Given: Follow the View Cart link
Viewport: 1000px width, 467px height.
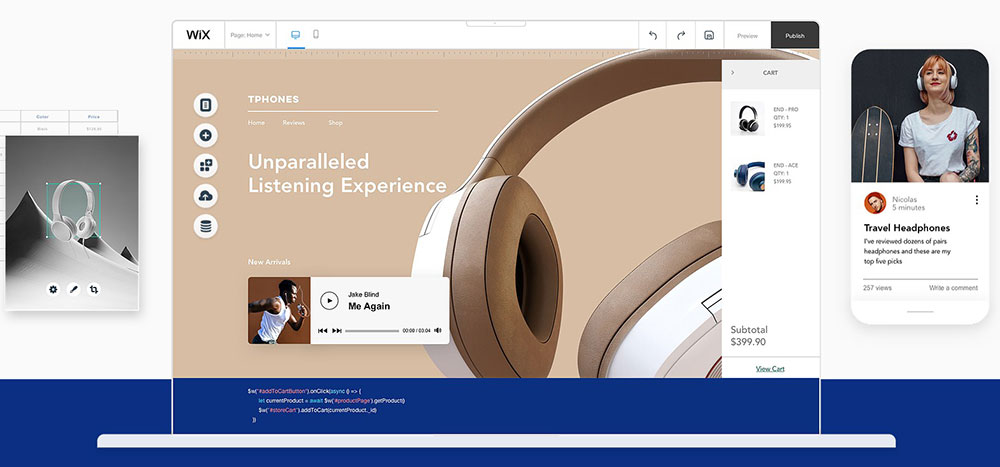Looking at the screenshot, I should click(770, 369).
